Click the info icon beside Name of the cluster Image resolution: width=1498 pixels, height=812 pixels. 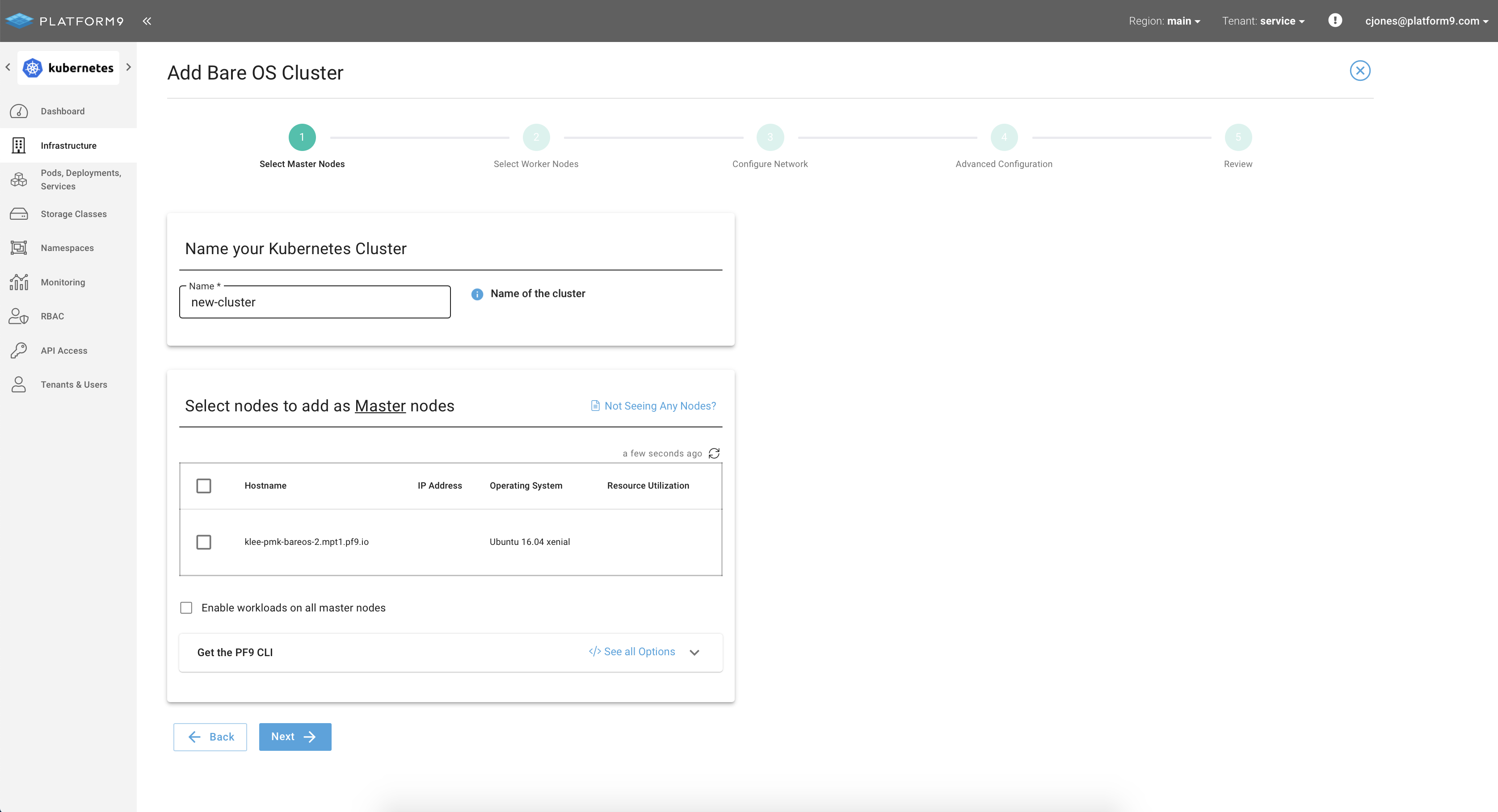click(x=477, y=294)
